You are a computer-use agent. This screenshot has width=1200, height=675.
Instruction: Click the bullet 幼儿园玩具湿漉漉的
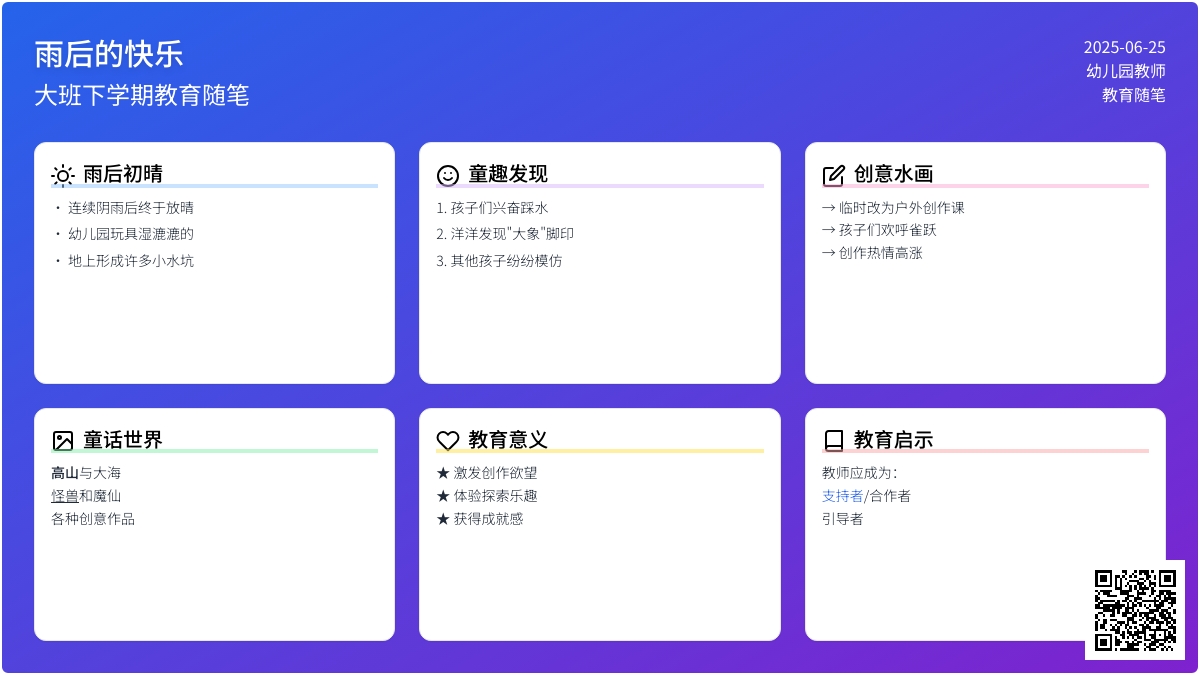pos(131,234)
